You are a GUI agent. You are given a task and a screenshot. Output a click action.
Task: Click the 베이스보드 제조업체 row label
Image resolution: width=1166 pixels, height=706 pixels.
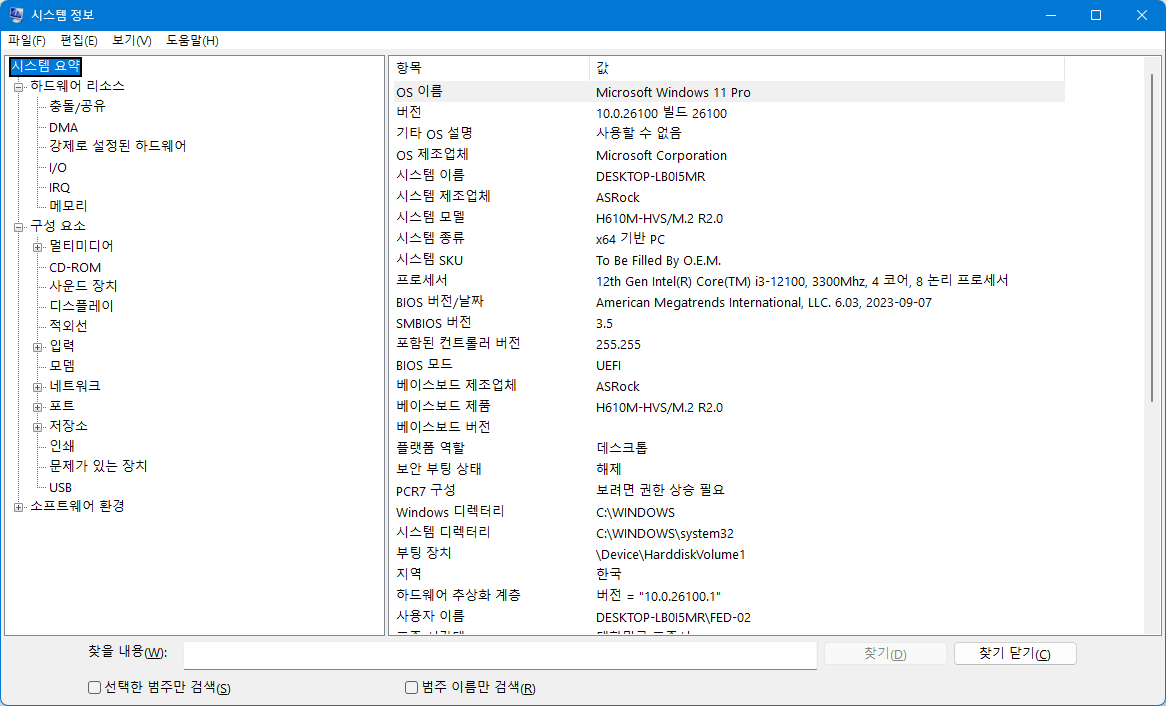(456, 385)
